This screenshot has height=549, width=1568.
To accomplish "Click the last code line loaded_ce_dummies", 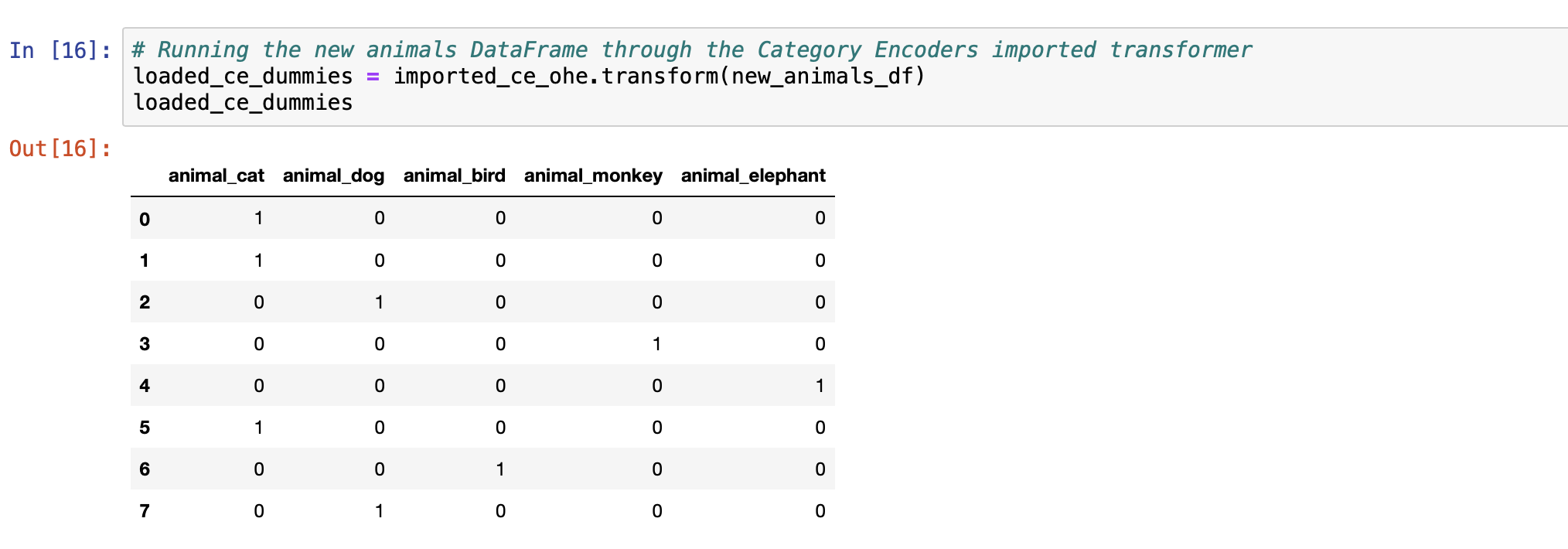I will click(x=243, y=103).
